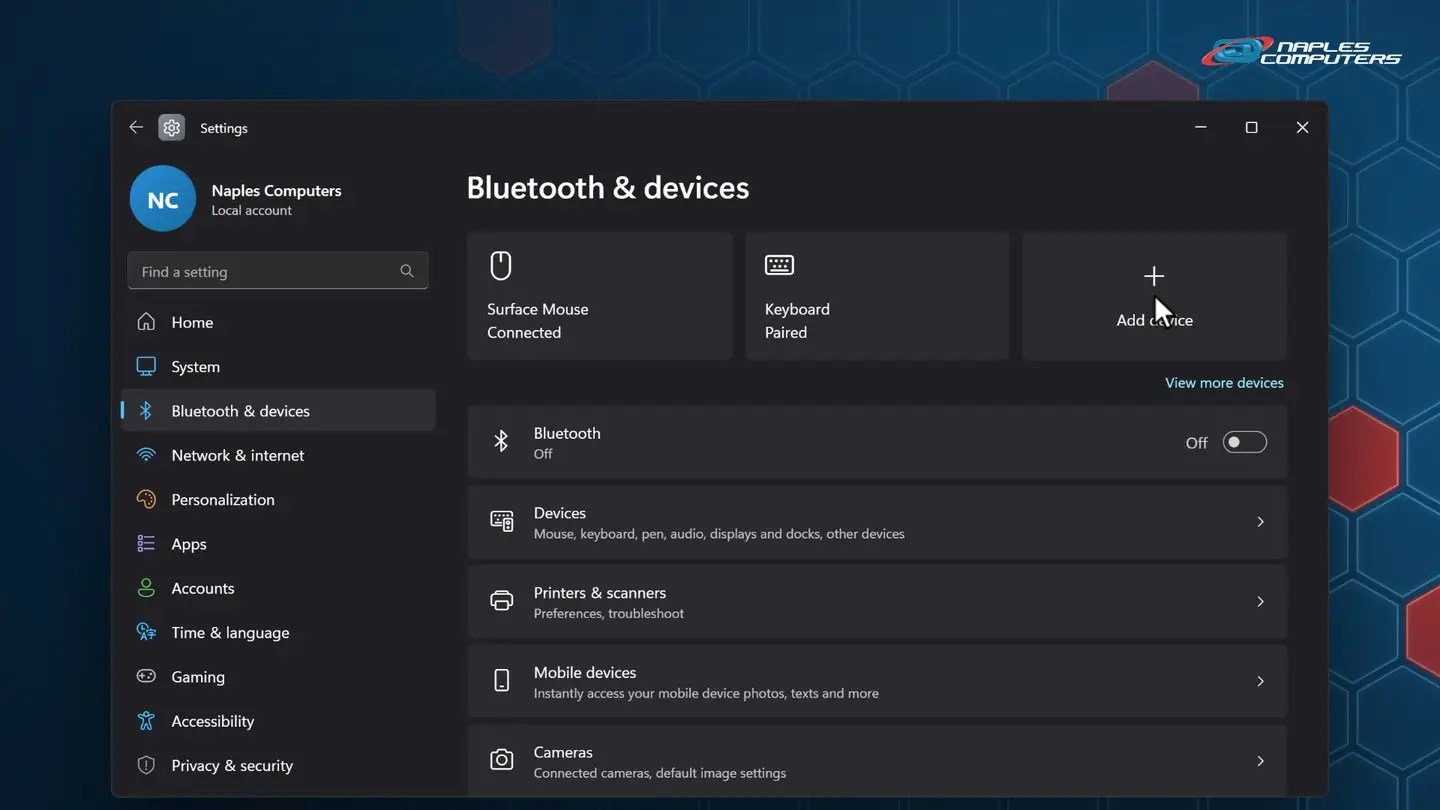Click the Apps icon in sidebar
Image resolution: width=1440 pixels, height=810 pixels.
click(146, 543)
